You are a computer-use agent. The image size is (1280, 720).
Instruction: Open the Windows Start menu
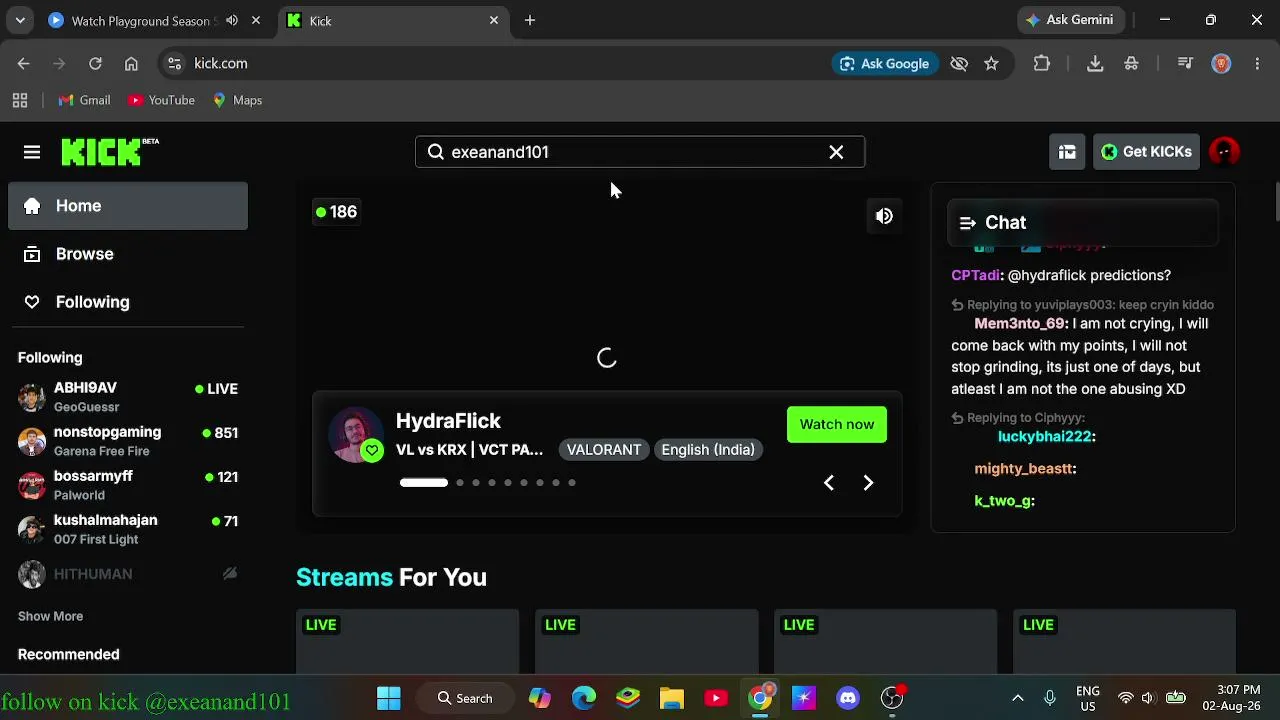point(389,698)
